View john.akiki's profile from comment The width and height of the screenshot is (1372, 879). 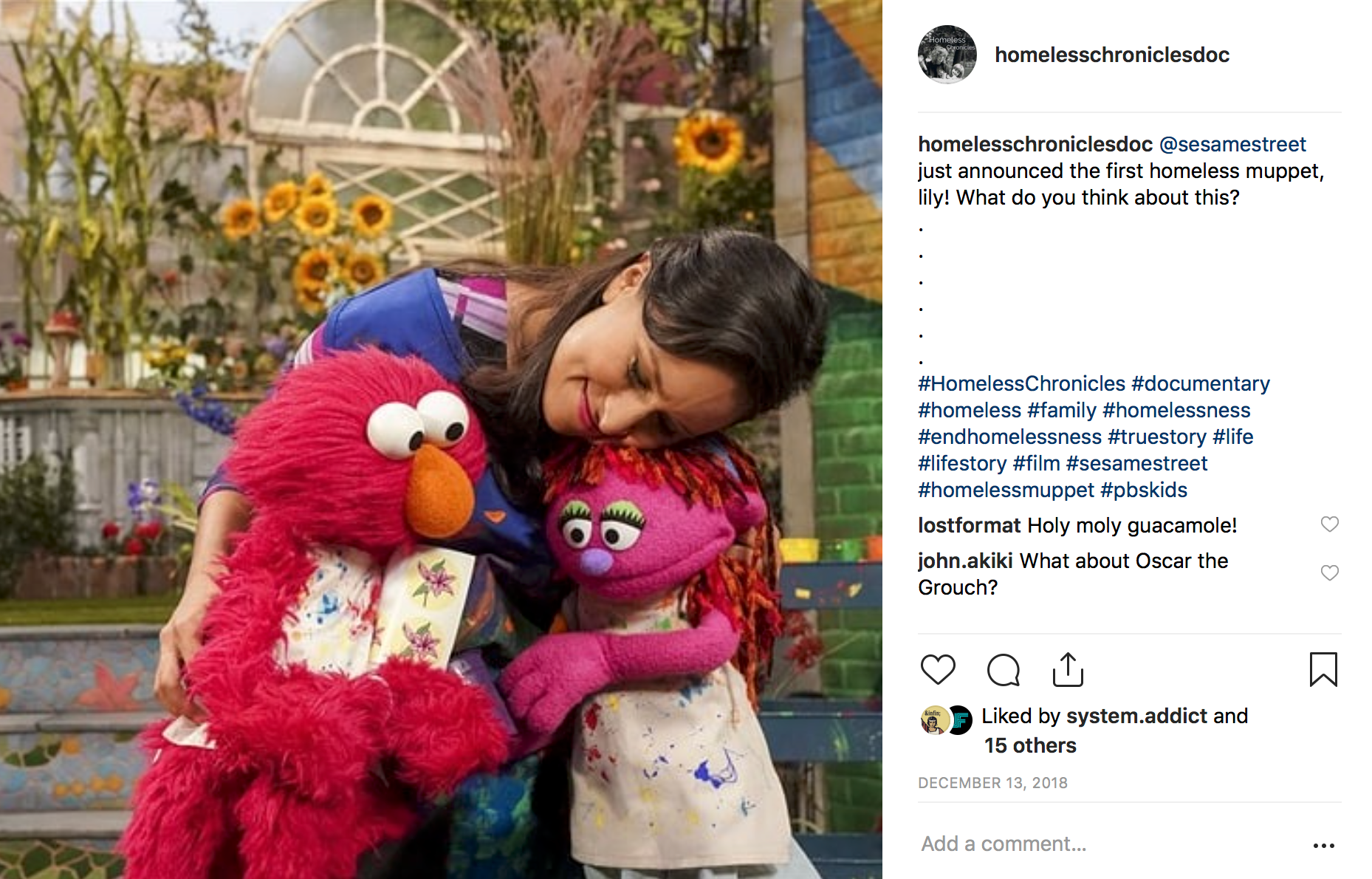pyautogui.click(x=965, y=561)
